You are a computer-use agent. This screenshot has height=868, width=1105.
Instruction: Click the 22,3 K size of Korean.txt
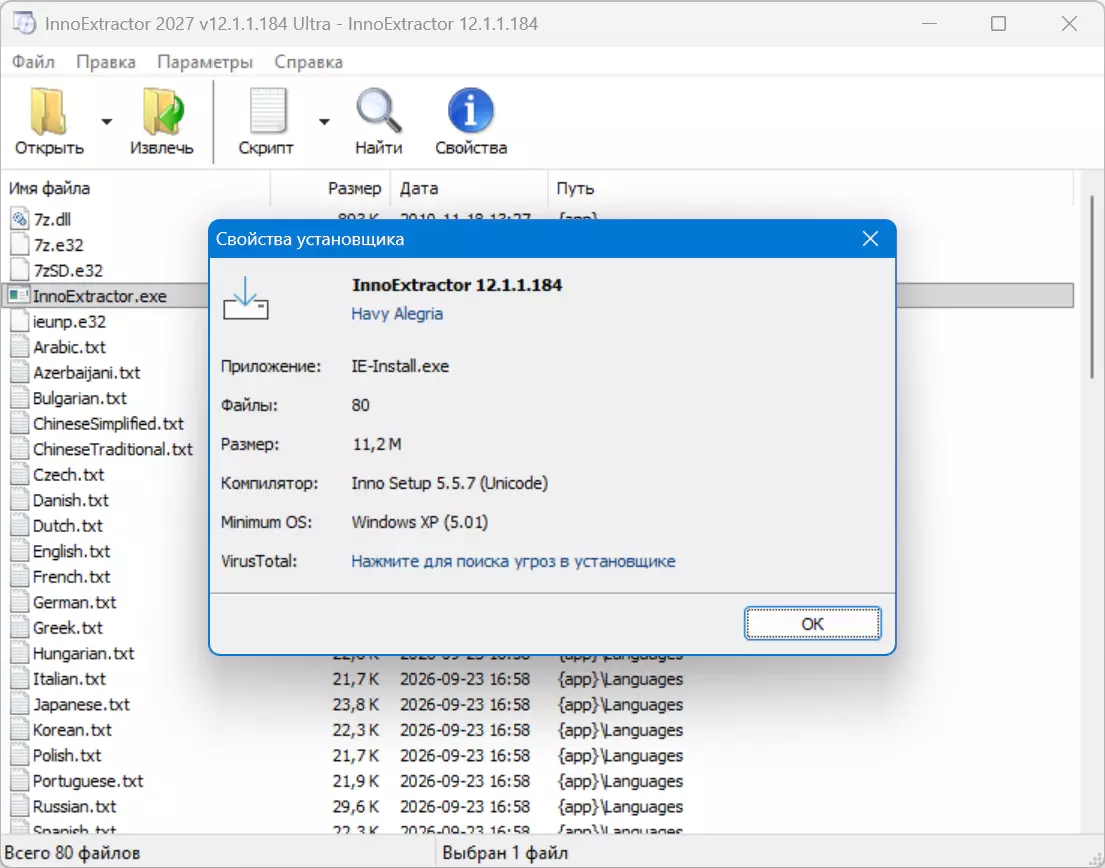356,730
